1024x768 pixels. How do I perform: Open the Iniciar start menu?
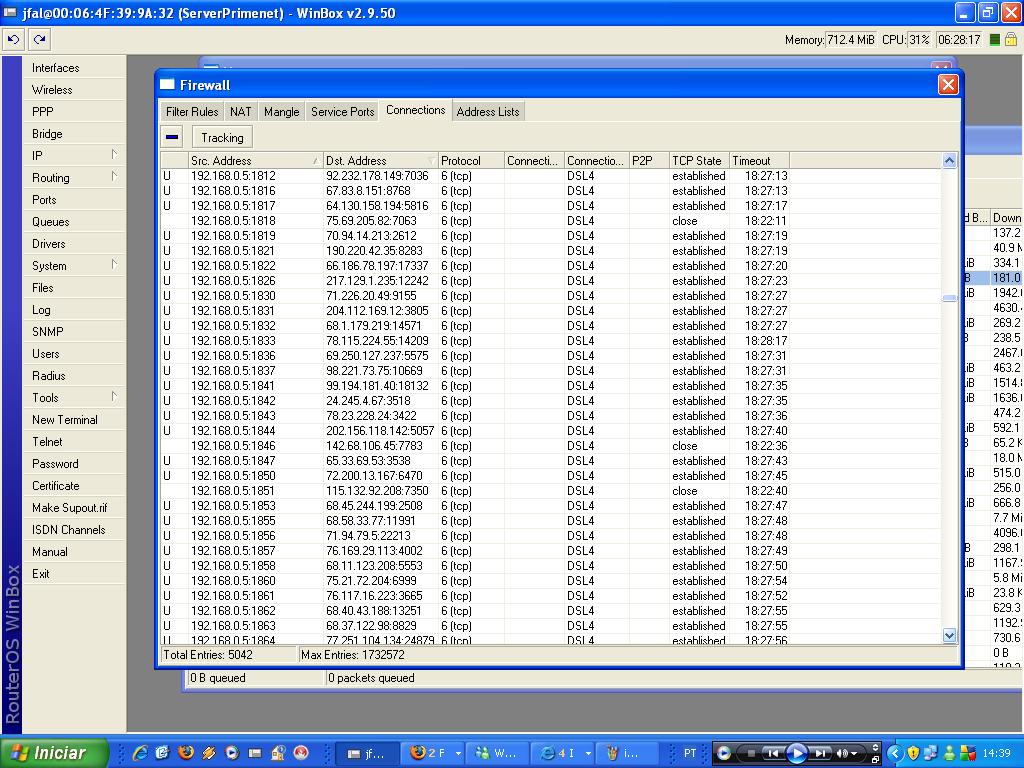[x=54, y=753]
